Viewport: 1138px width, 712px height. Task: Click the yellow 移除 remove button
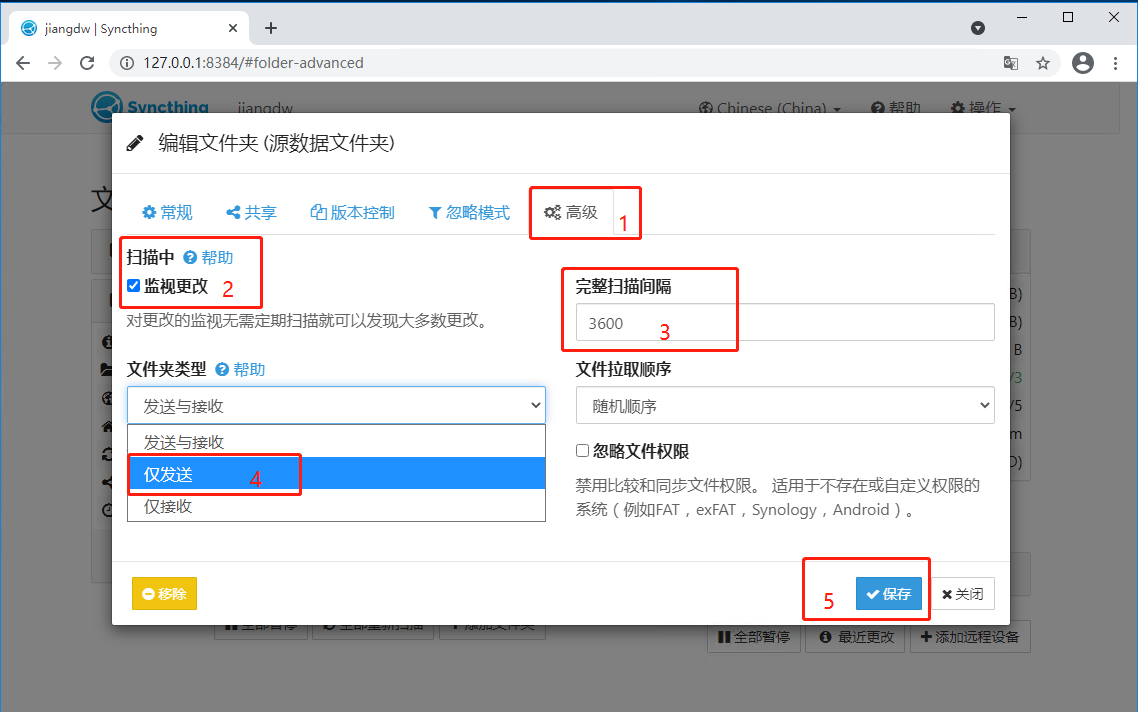[x=164, y=593]
